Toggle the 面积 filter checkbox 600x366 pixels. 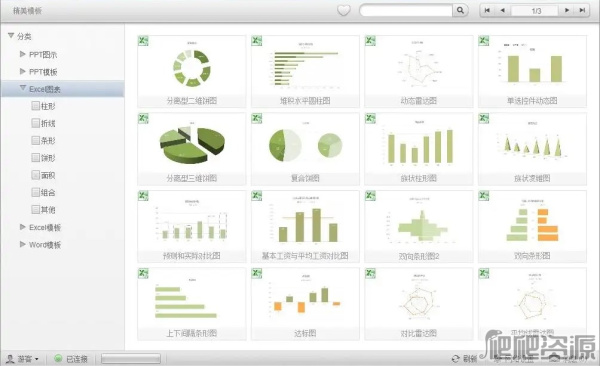[36, 175]
